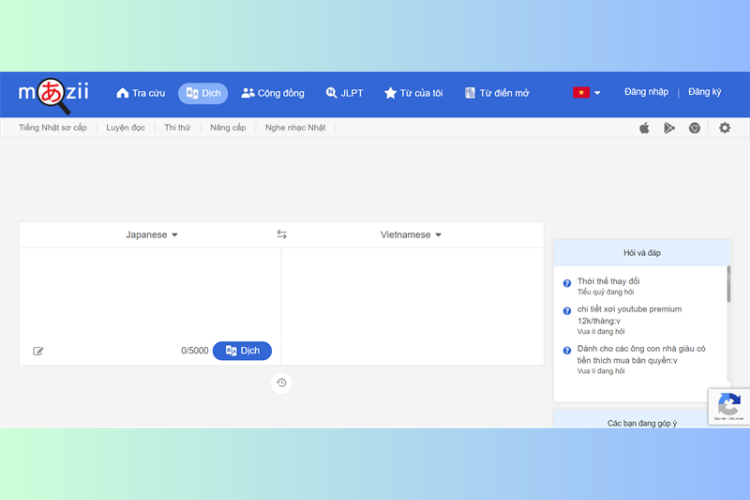The height and width of the screenshot is (500, 750).
Task: Click the people icon beside Cộng đồng
Action: pos(248,93)
